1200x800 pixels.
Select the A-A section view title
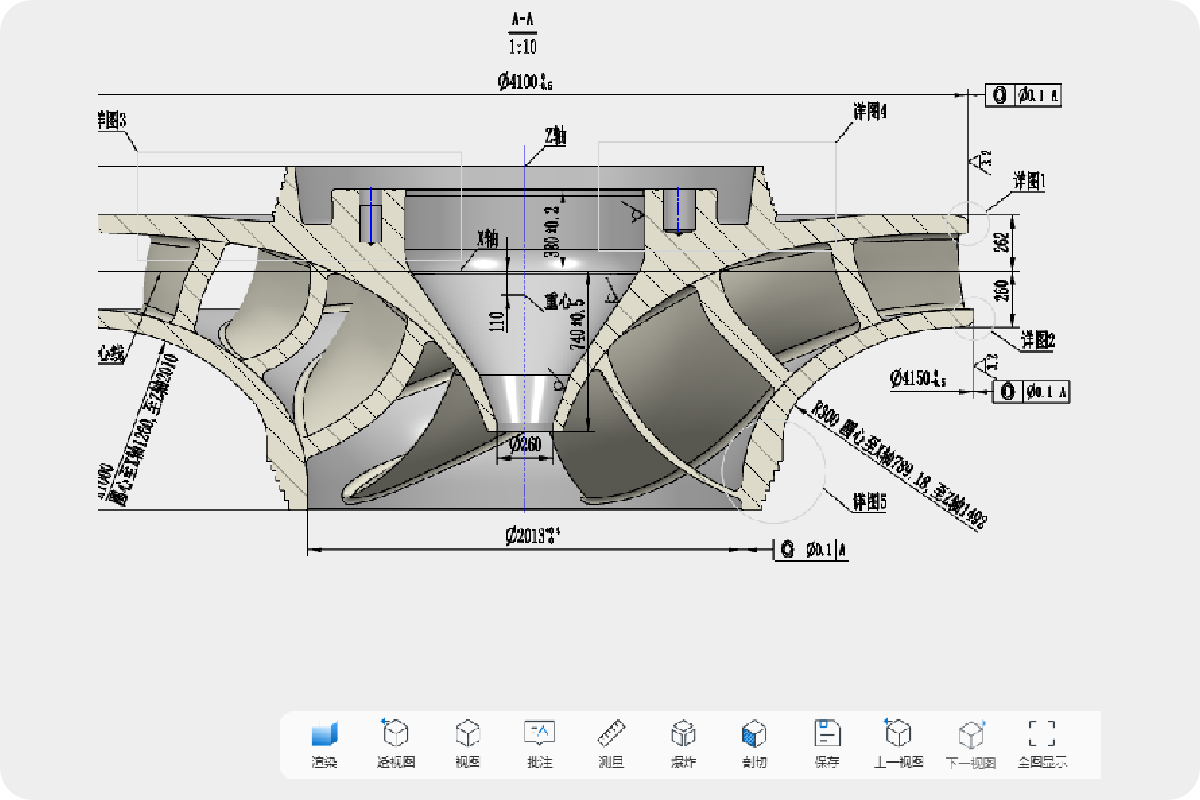(x=522, y=18)
